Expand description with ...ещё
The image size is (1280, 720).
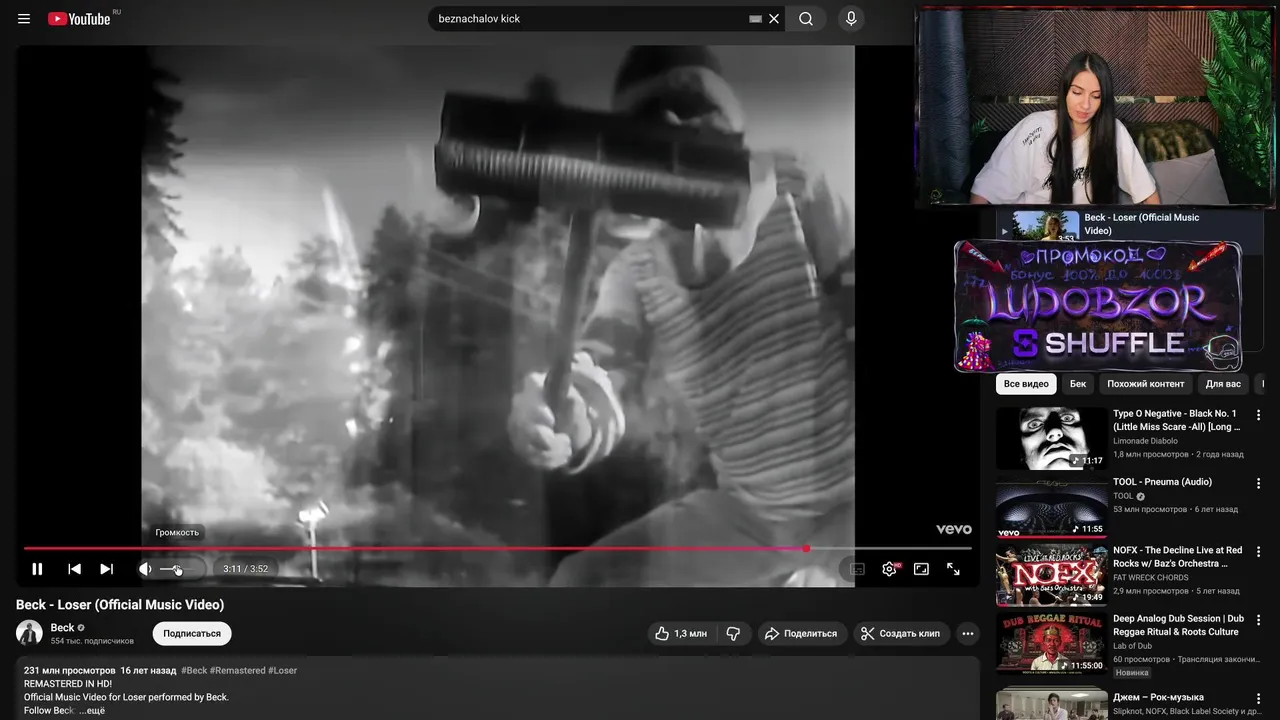(92, 710)
